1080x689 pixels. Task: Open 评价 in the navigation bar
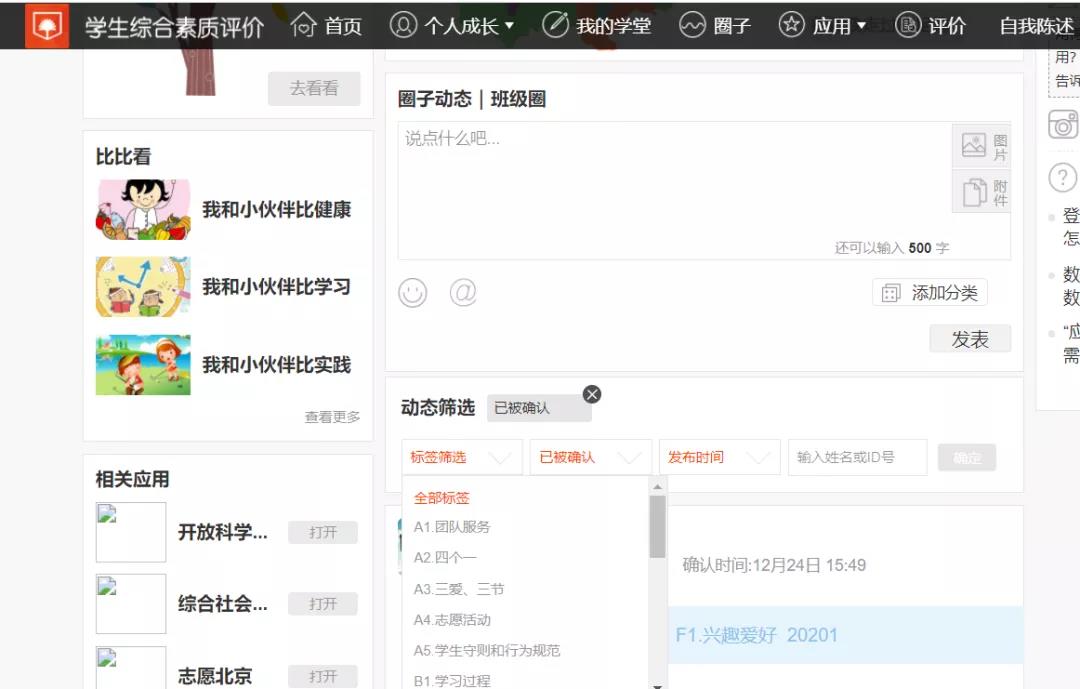[947, 26]
